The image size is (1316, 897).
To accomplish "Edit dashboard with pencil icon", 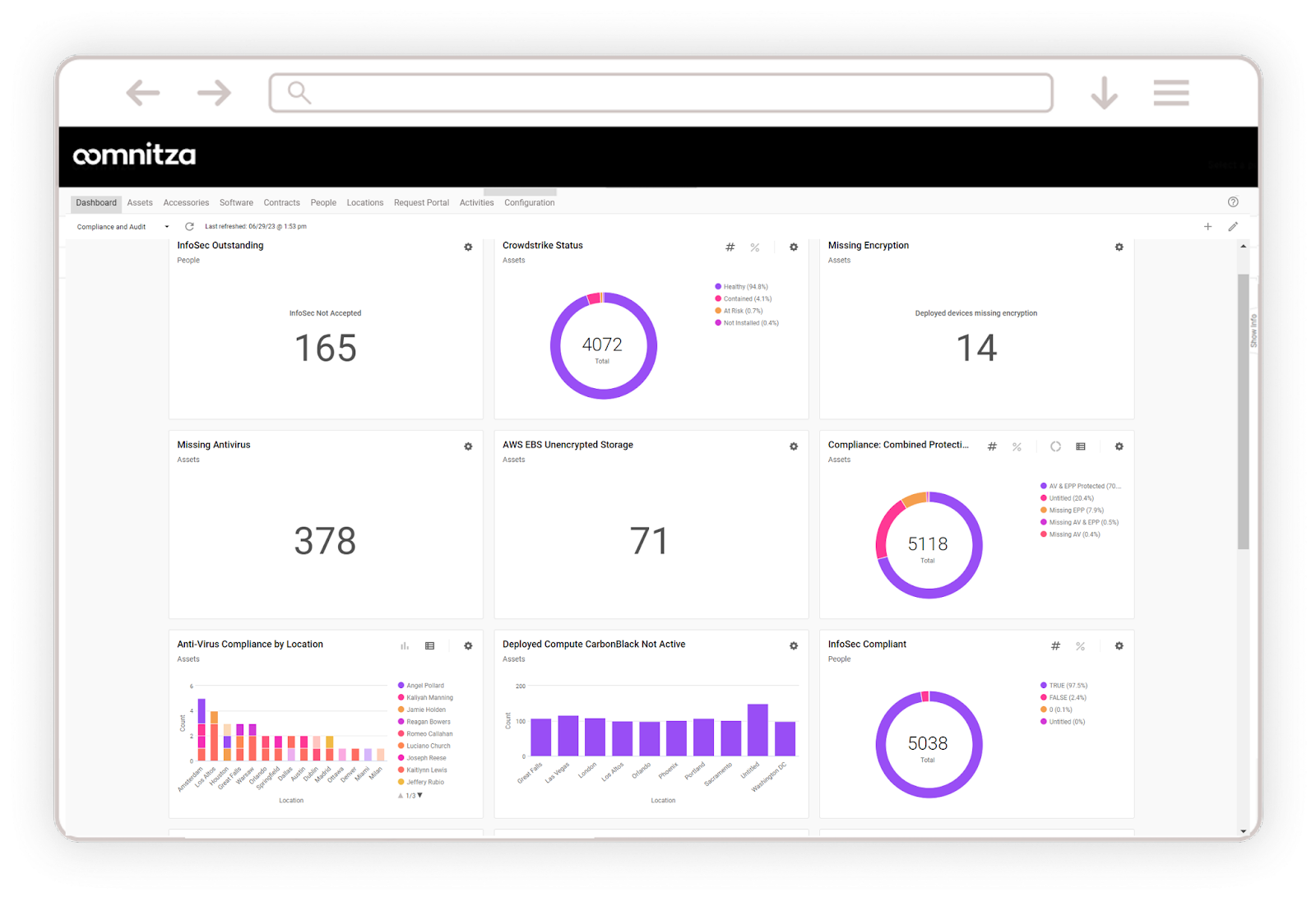I will (1233, 226).
